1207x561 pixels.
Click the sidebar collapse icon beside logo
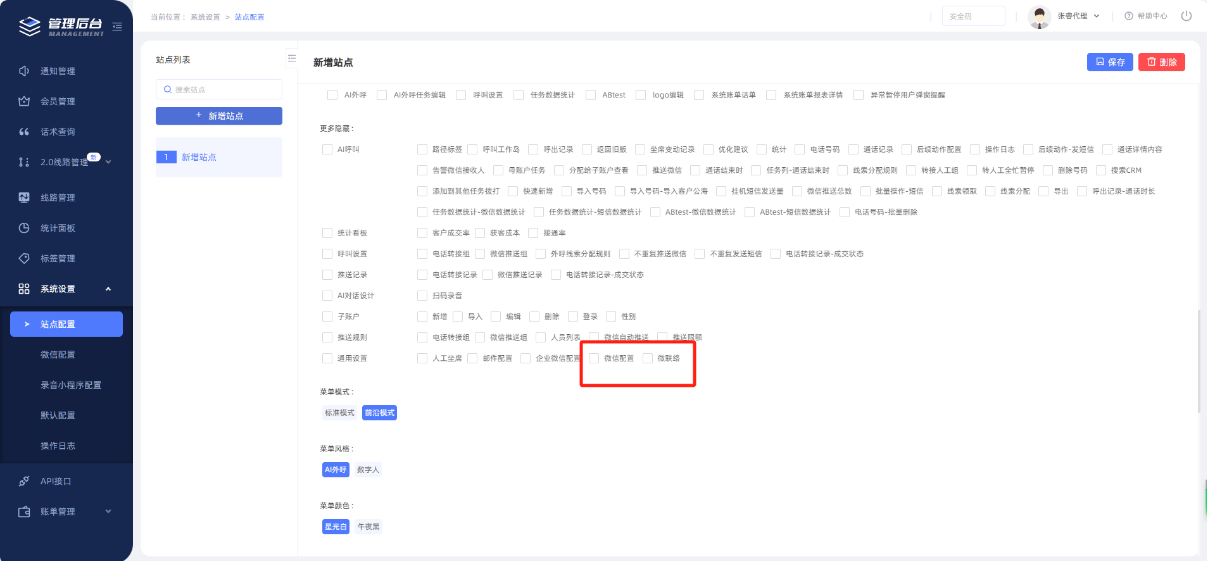tap(117, 26)
